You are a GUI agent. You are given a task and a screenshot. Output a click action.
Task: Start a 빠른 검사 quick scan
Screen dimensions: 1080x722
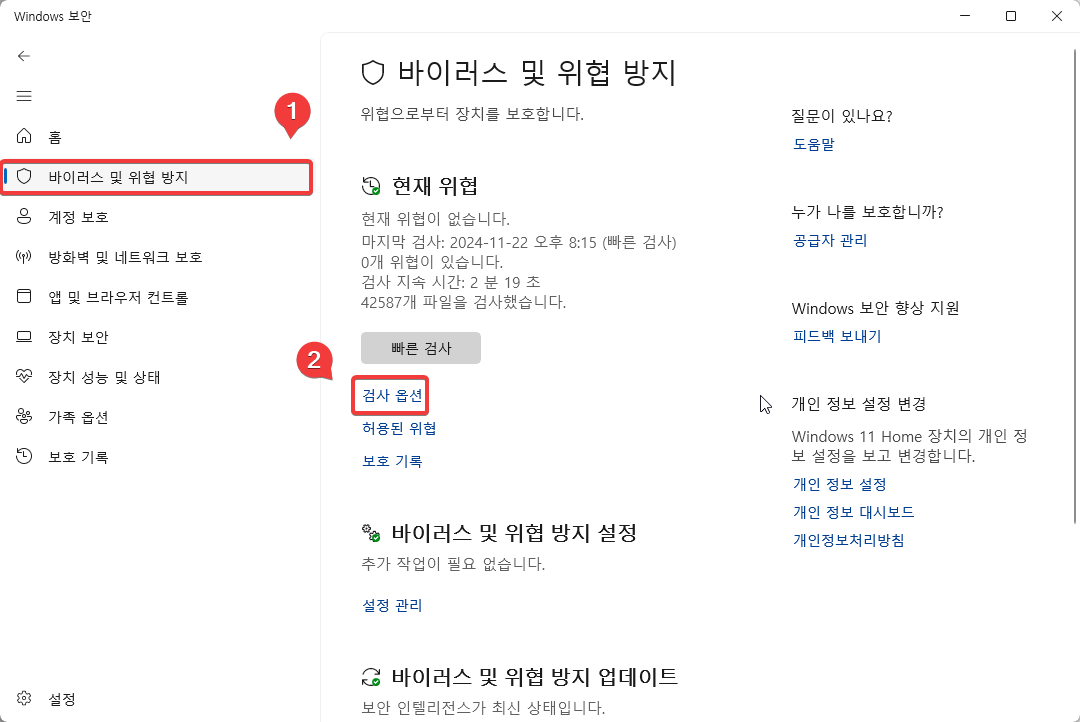420,347
